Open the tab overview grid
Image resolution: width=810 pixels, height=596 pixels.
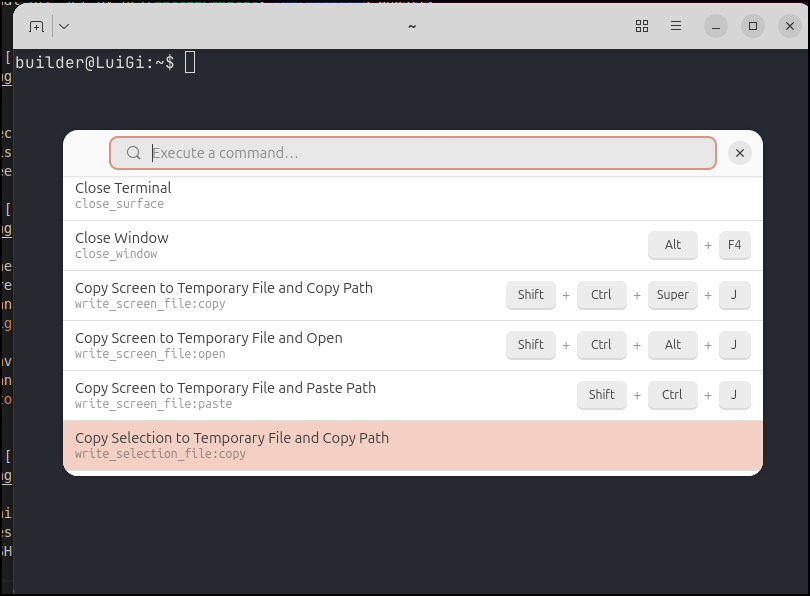642,26
